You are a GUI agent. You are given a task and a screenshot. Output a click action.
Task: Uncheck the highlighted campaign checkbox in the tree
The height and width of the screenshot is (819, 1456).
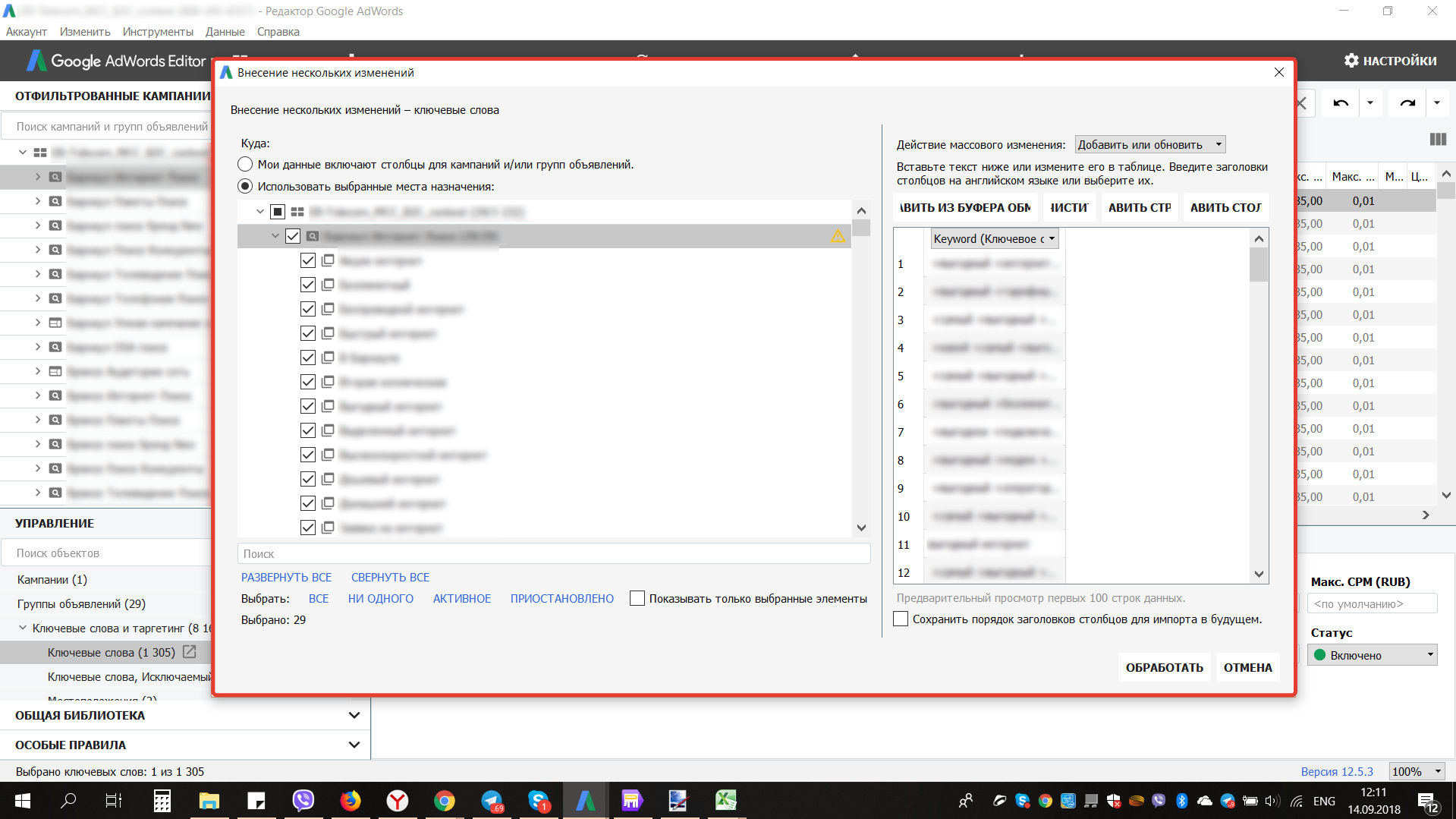[x=293, y=236]
